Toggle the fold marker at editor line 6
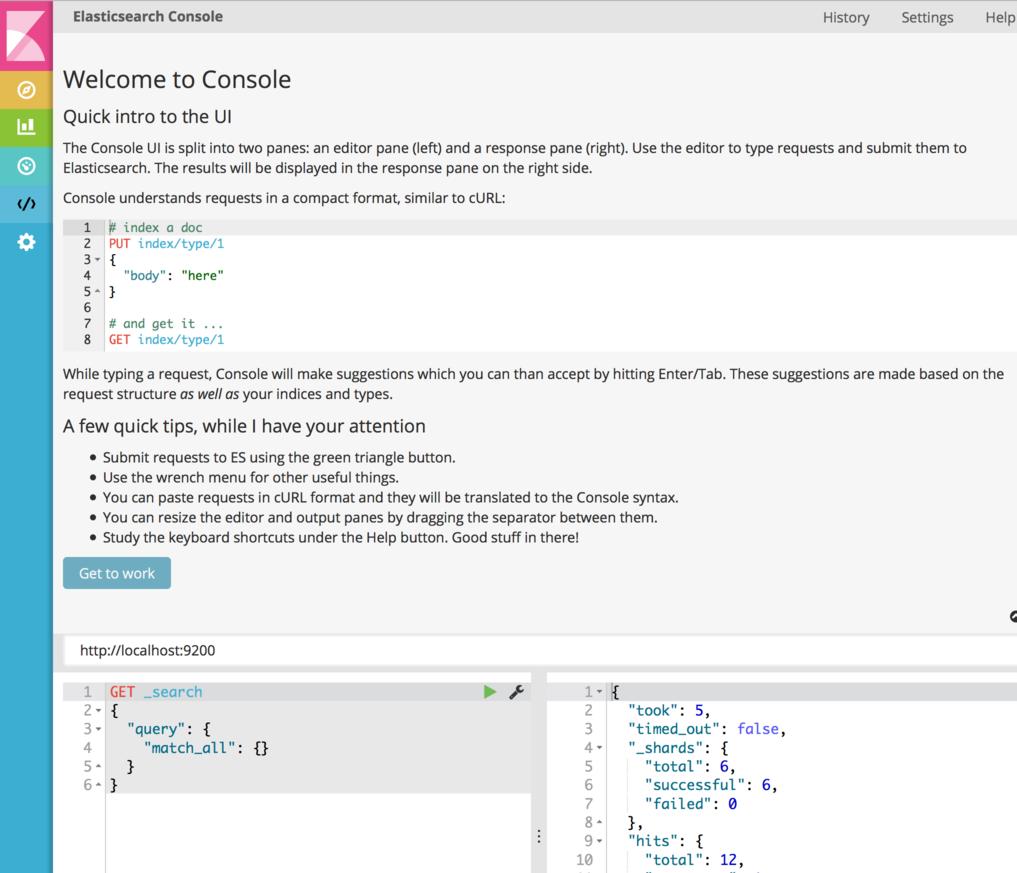The width and height of the screenshot is (1017, 873). (99, 785)
